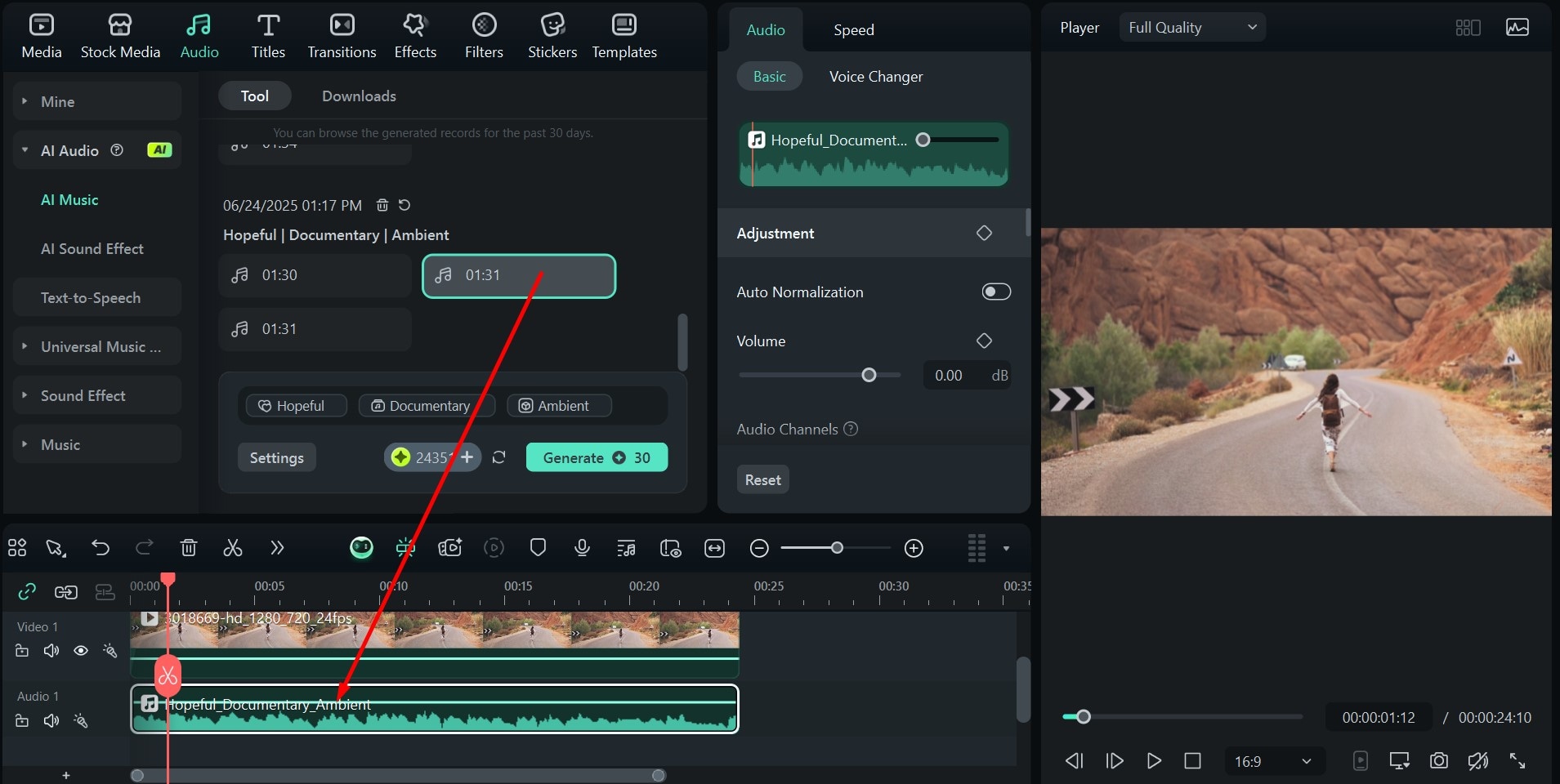The image size is (1560, 784).
Task: Open the AI Copilot face icon
Action: point(361,547)
